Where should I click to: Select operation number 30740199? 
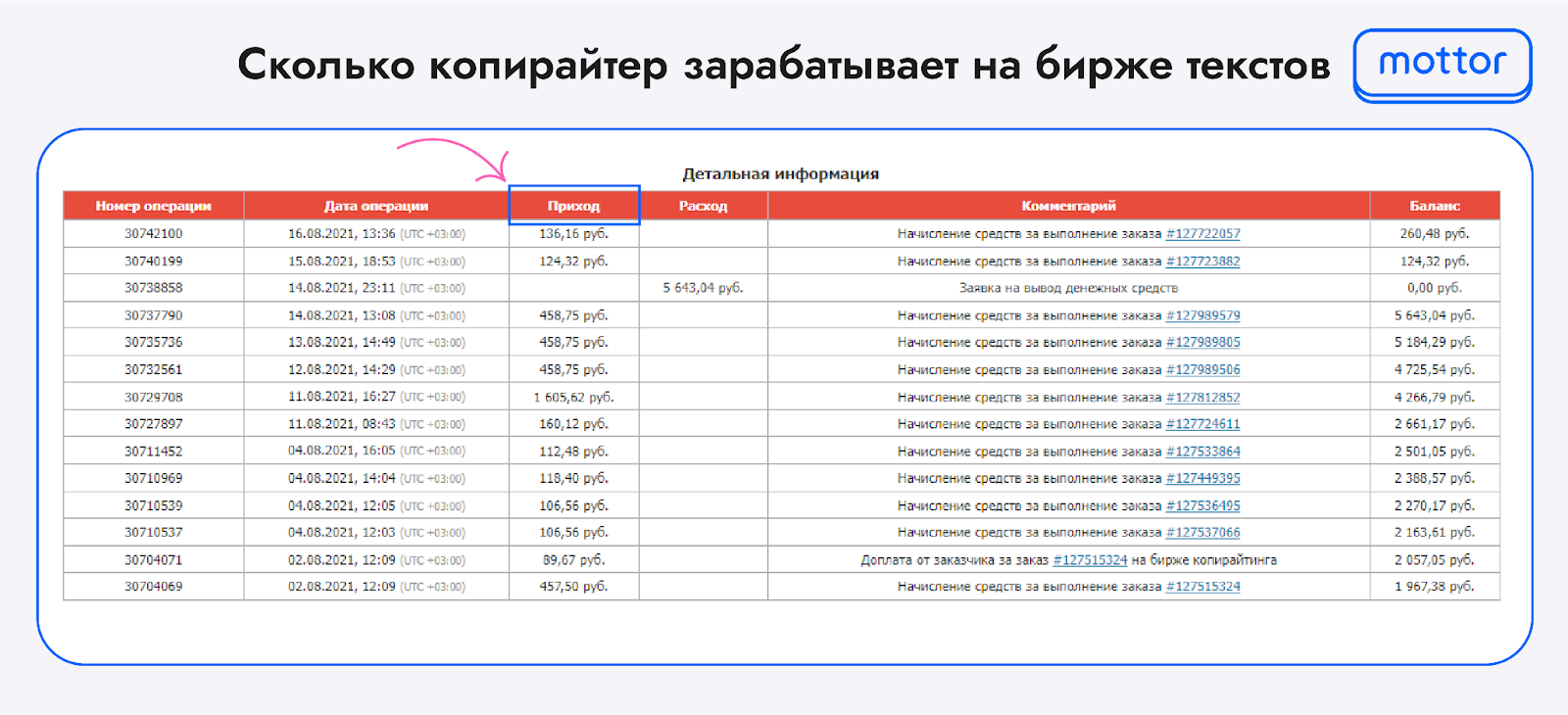click(153, 262)
